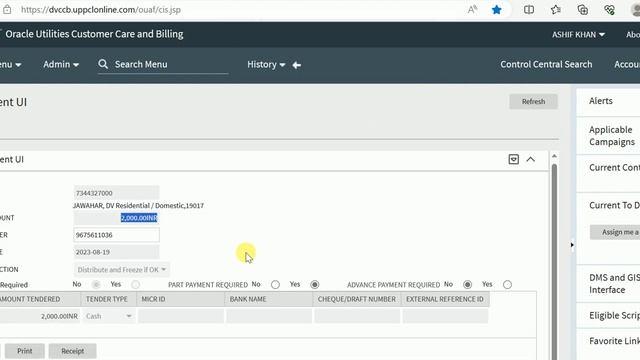Collapse the panel with the chevron-up icon
The image size is (640, 360).
(x=531, y=159)
